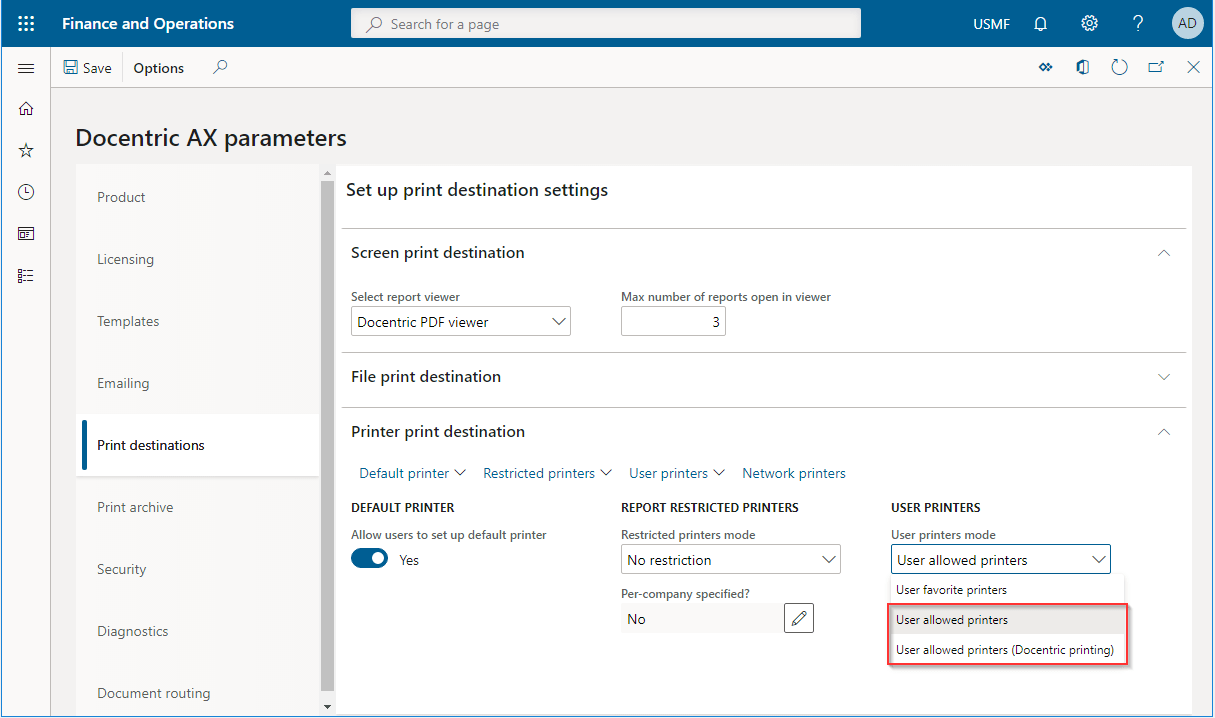The image size is (1215, 718).
Task: Click the Search for a page box
Action: 606,24
